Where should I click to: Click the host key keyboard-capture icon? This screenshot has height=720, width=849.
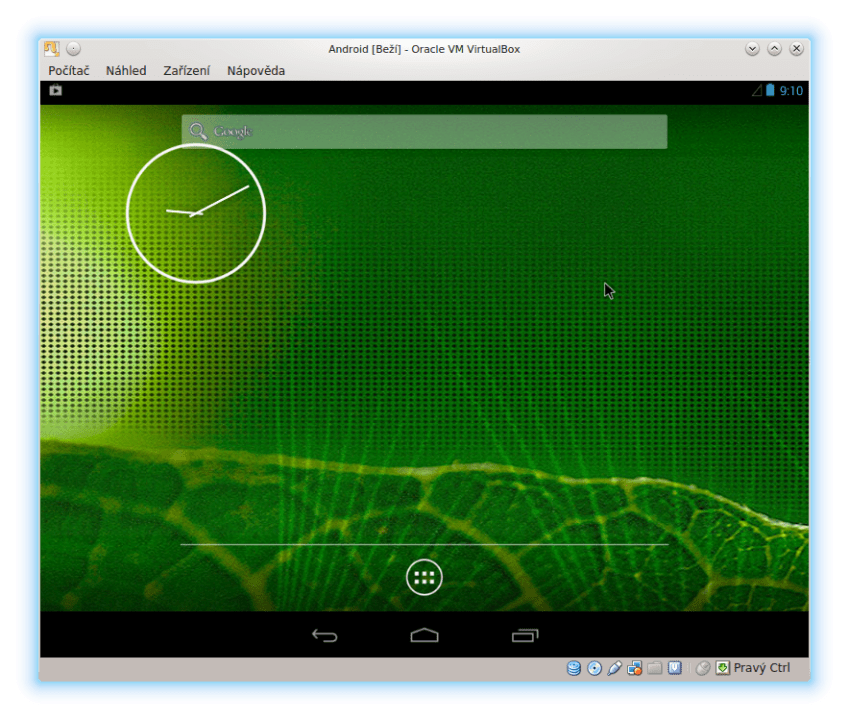point(722,668)
